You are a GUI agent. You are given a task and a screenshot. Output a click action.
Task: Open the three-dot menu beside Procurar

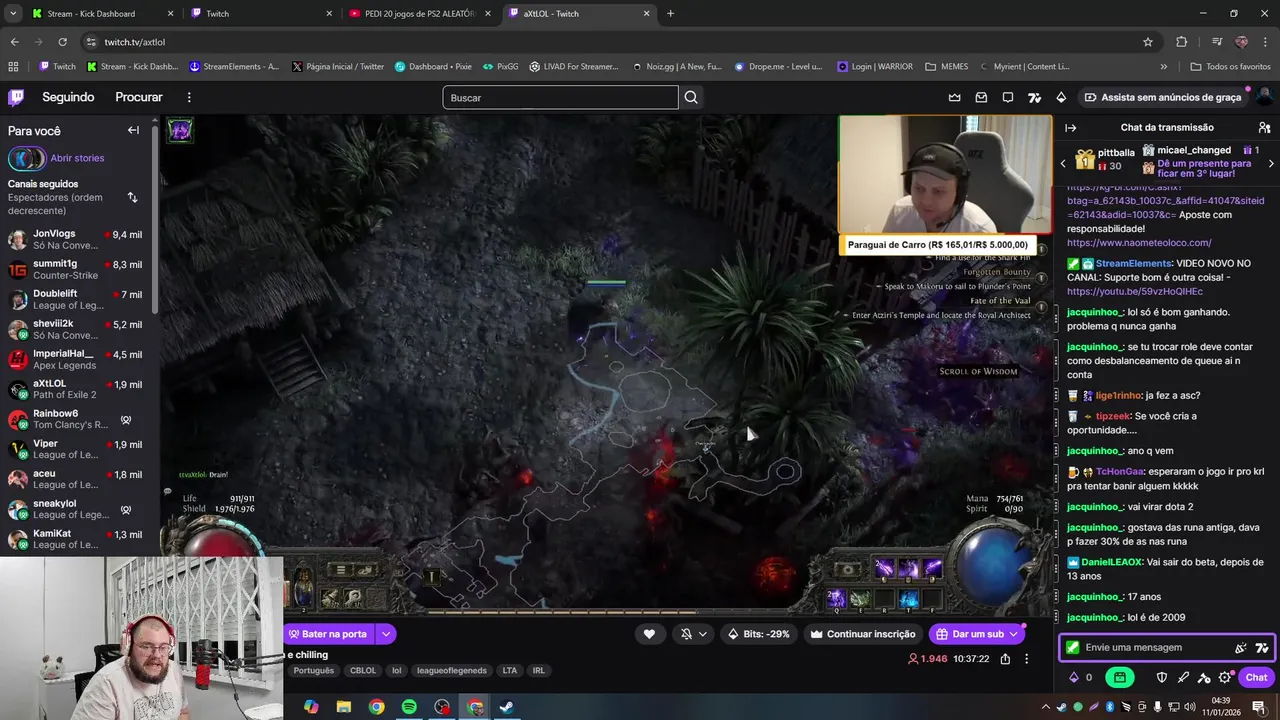pos(189,97)
